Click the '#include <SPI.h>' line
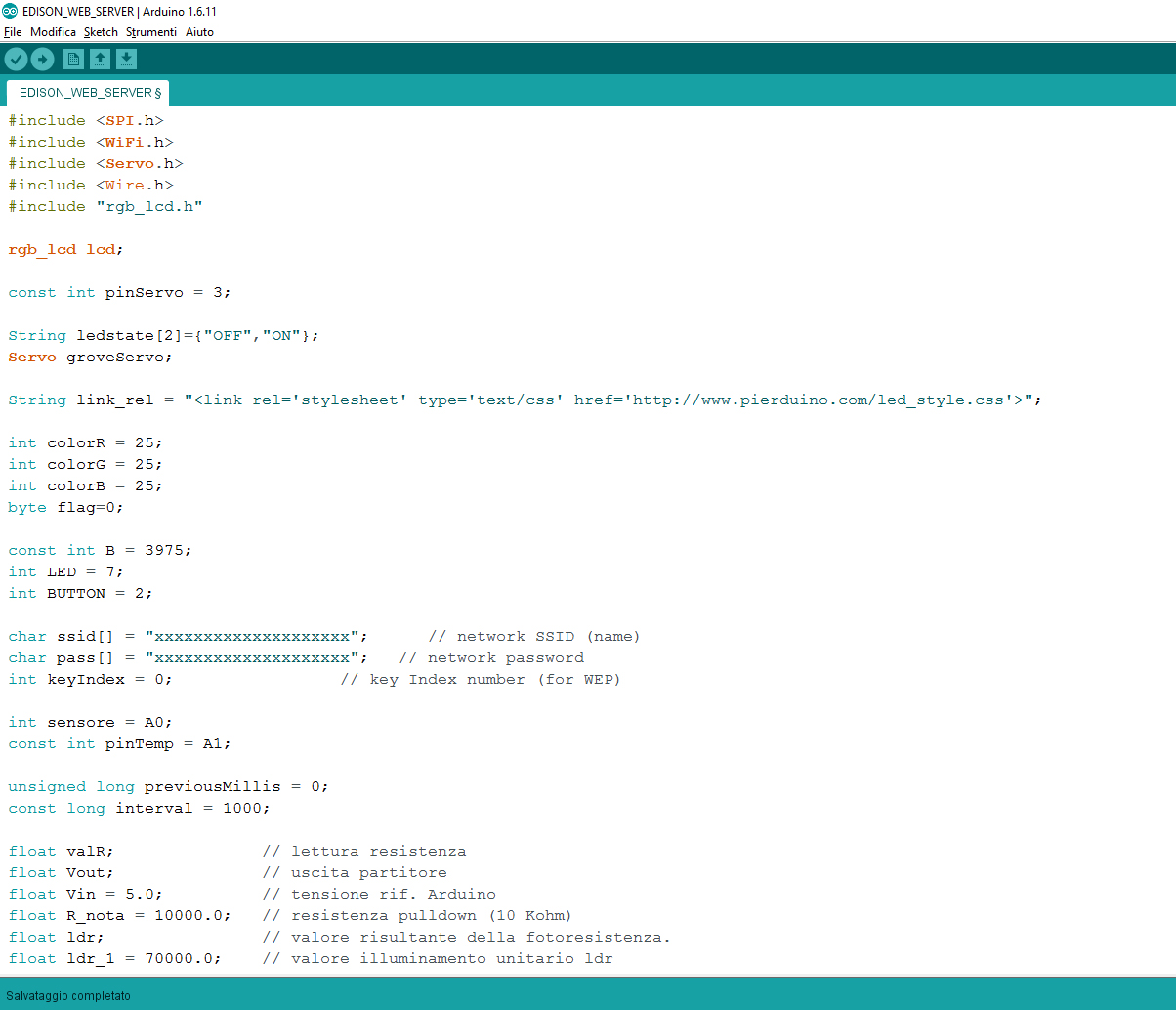 pyautogui.click(x=86, y=120)
